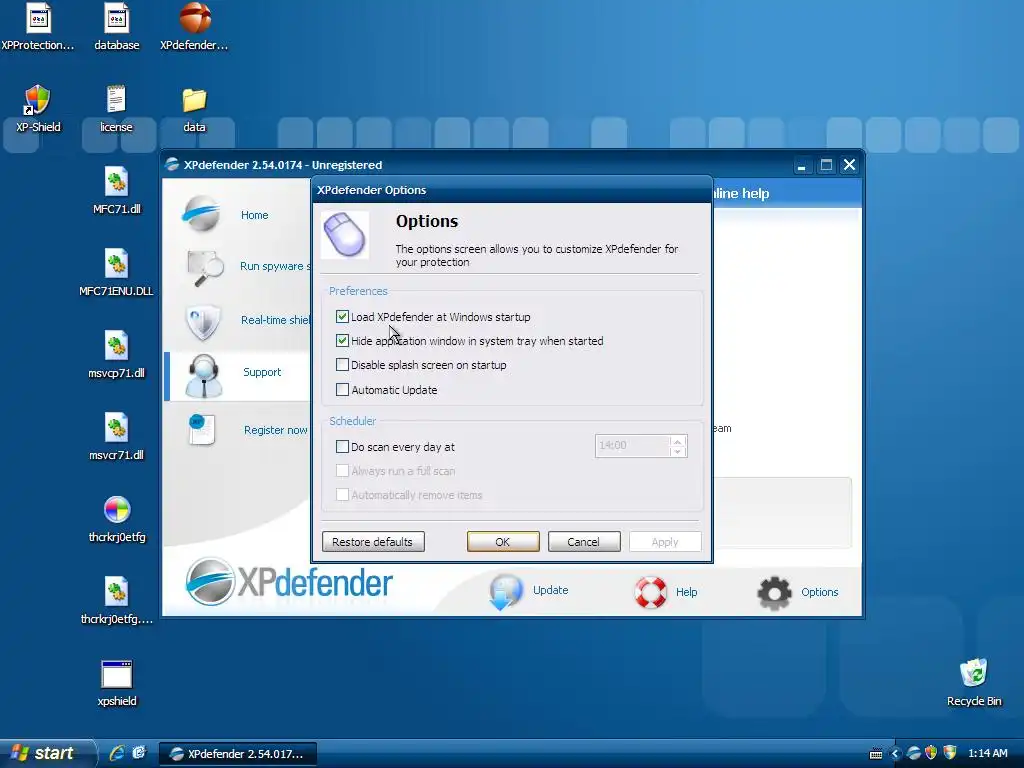Viewport: 1024px width, 768px height.
Task: Enable Disable splash screen on startup
Action: [342, 364]
